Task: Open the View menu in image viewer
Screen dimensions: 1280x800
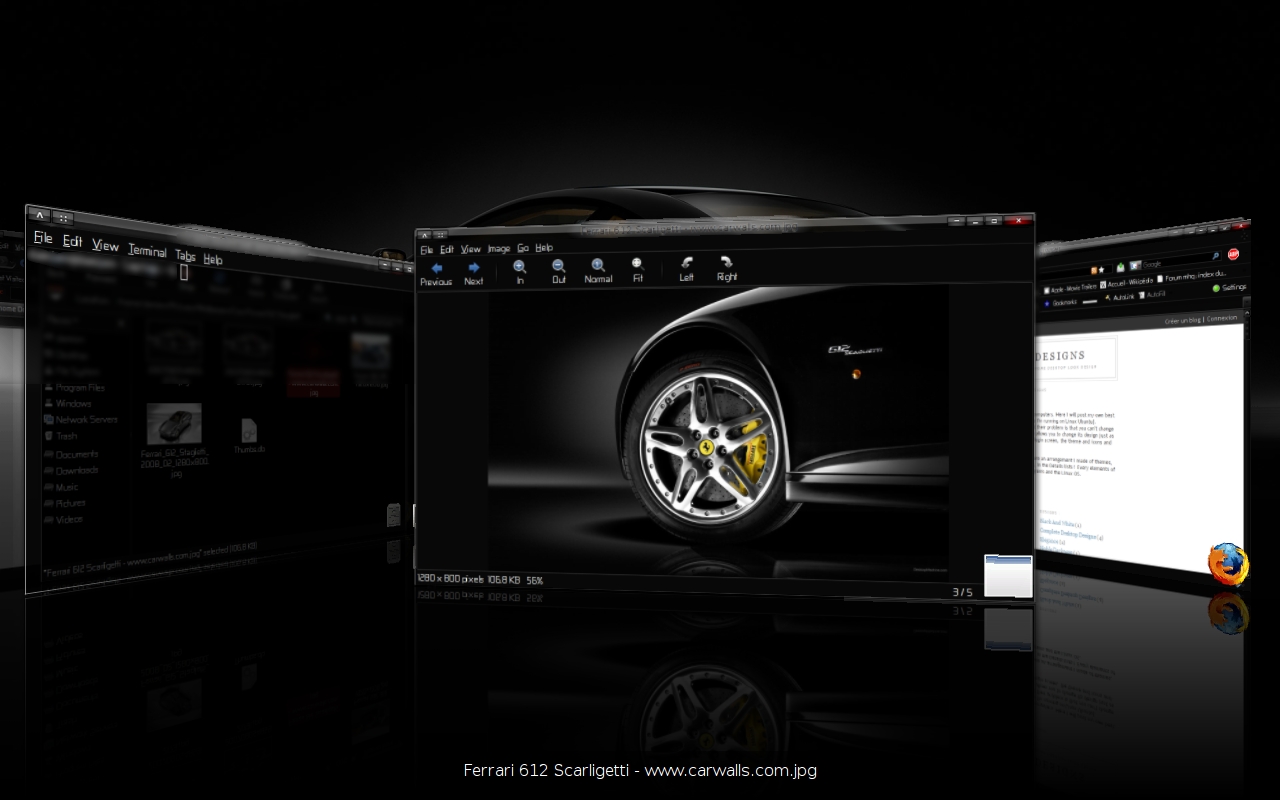Action: [470, 249]
